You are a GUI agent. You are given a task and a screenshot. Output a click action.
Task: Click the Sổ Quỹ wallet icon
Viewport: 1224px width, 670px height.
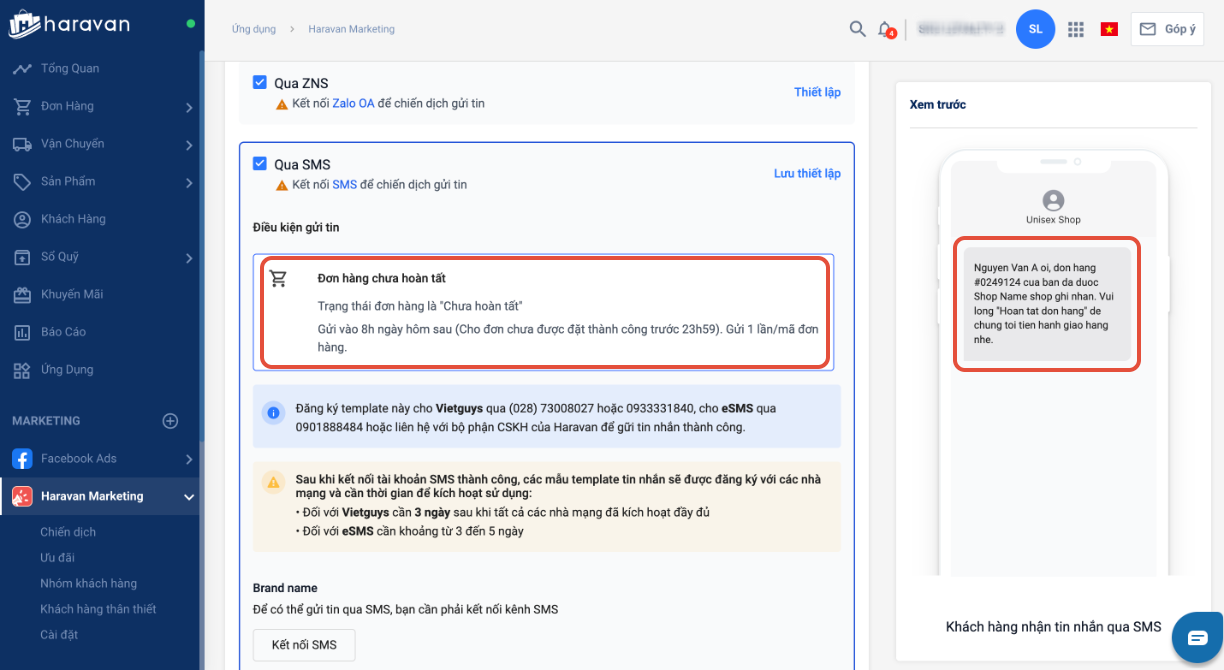[22, 257]
